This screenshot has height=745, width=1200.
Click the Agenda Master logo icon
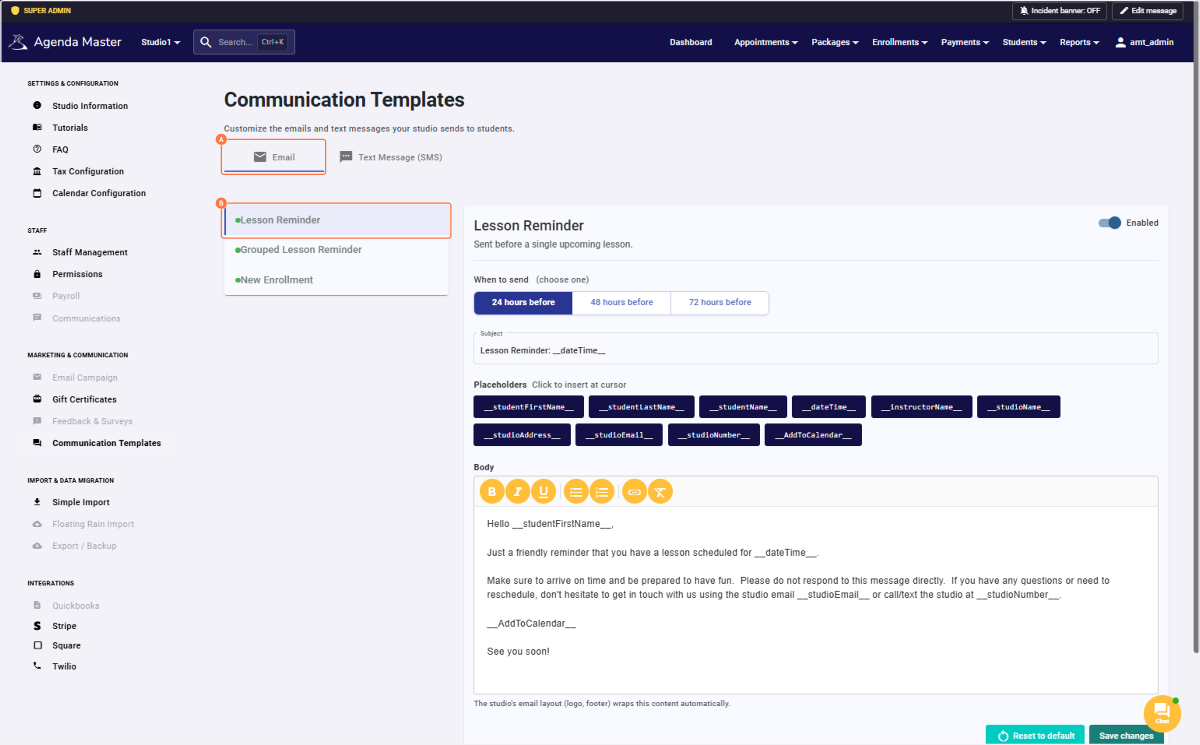coord(19,42)
